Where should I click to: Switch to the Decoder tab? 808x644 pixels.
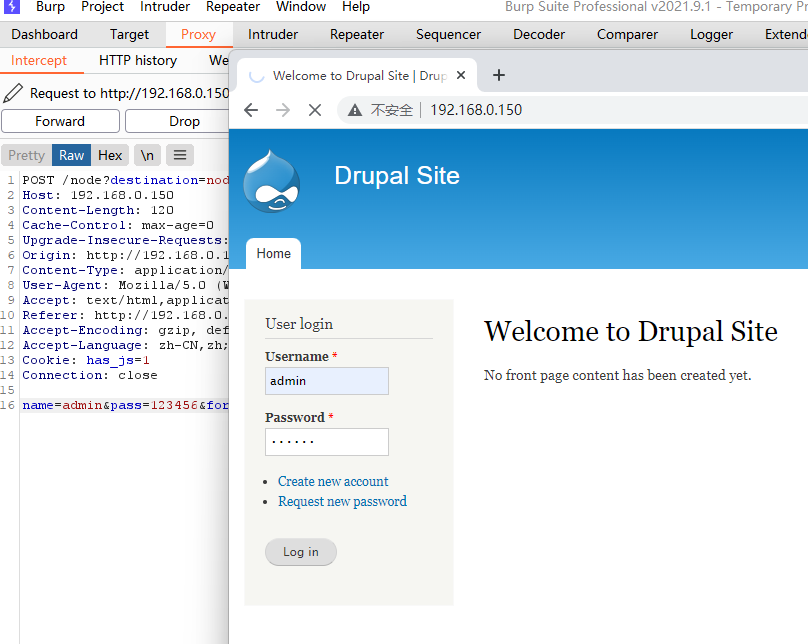539,35
